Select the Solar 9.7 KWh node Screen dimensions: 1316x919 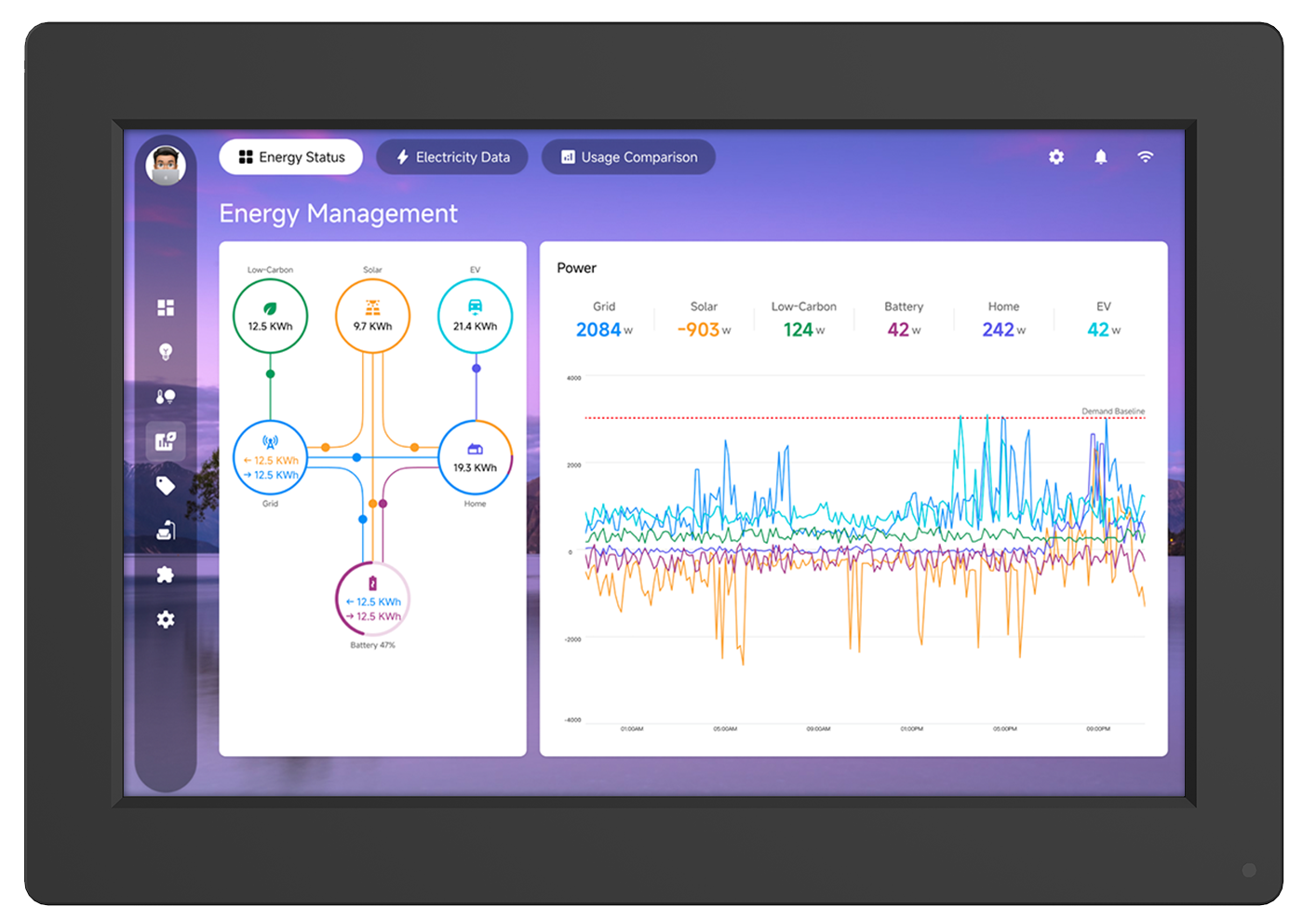coord(372,317)
